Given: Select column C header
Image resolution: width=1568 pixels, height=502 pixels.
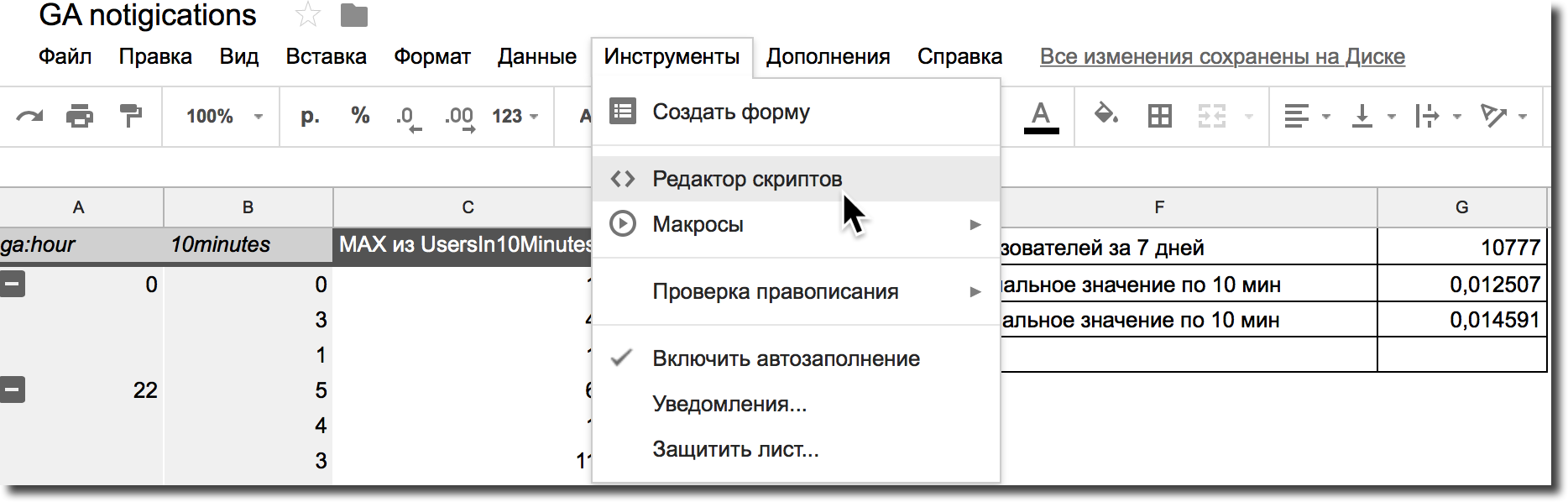Looking at the screenshot, I should pos(468,207).
